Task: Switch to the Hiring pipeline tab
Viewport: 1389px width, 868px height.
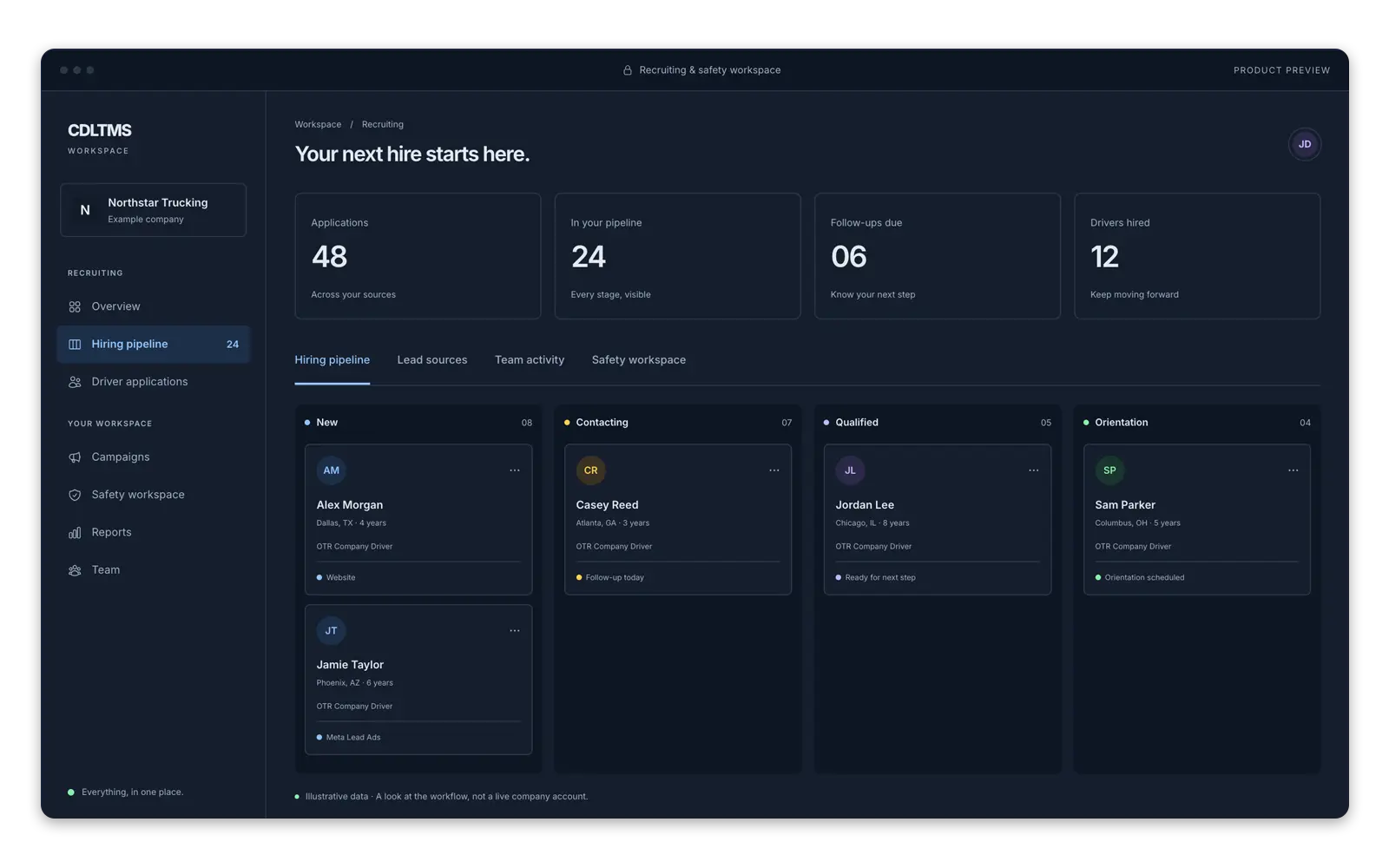Action: pos(332,360)
